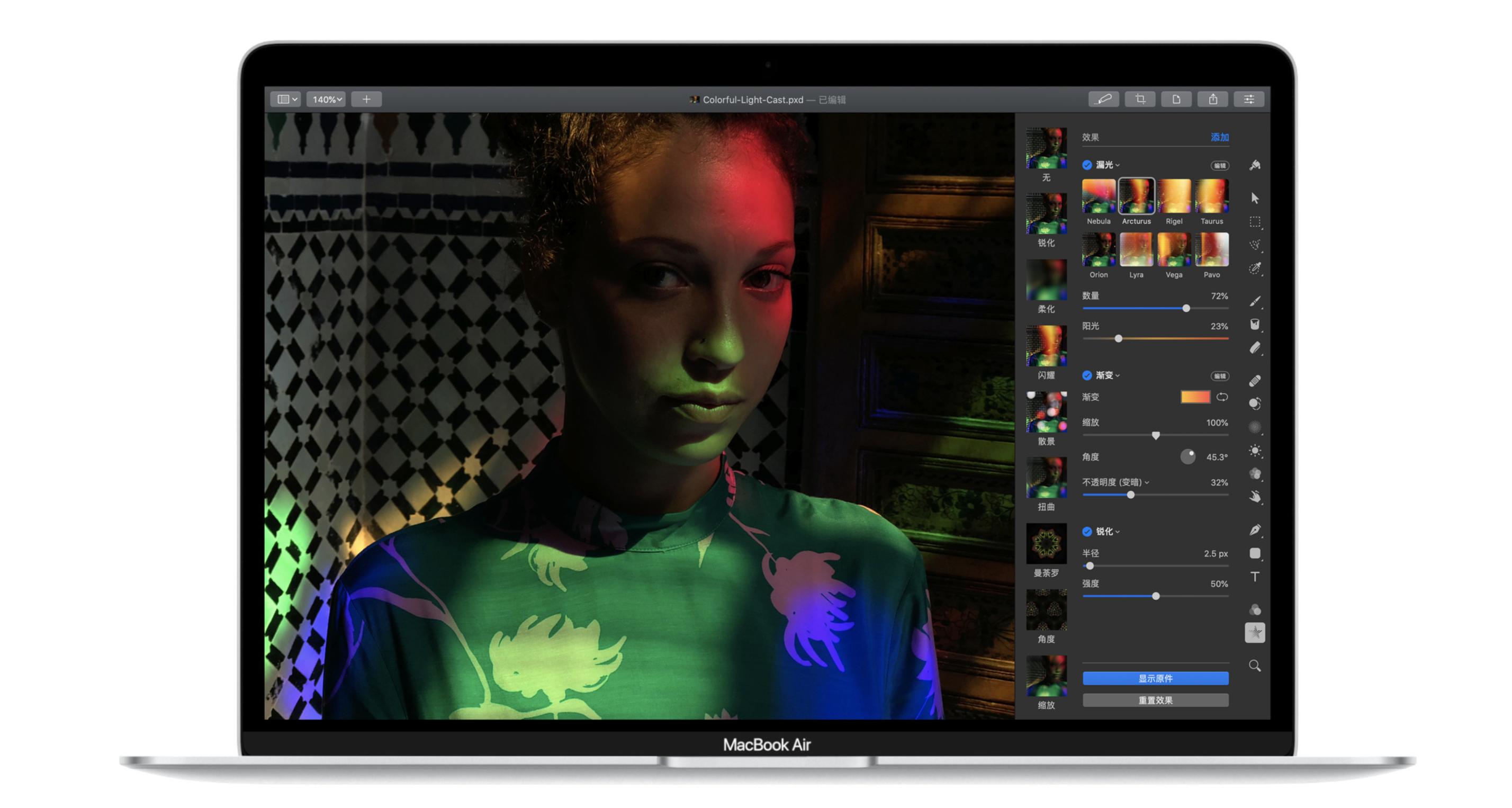Viewport: 1512px width, 808px height.
Task: Select the Crop tool in the toolbar
Action: coord(1139,98)
